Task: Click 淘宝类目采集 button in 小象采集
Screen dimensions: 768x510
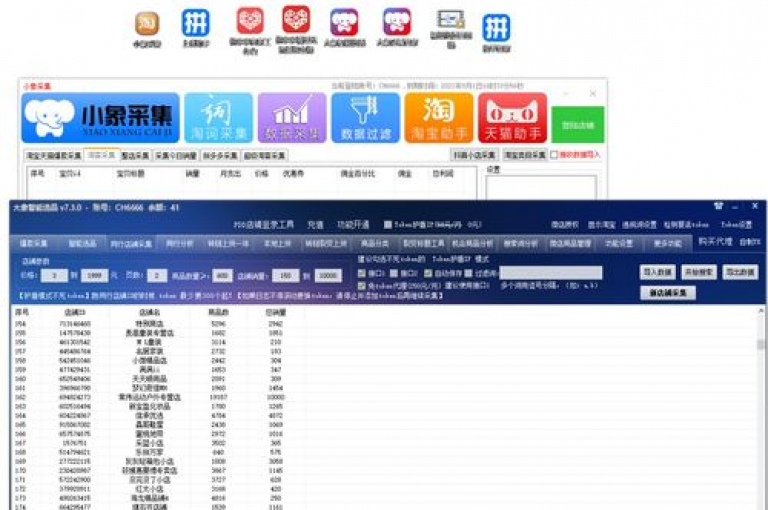Action: point(525,155)
